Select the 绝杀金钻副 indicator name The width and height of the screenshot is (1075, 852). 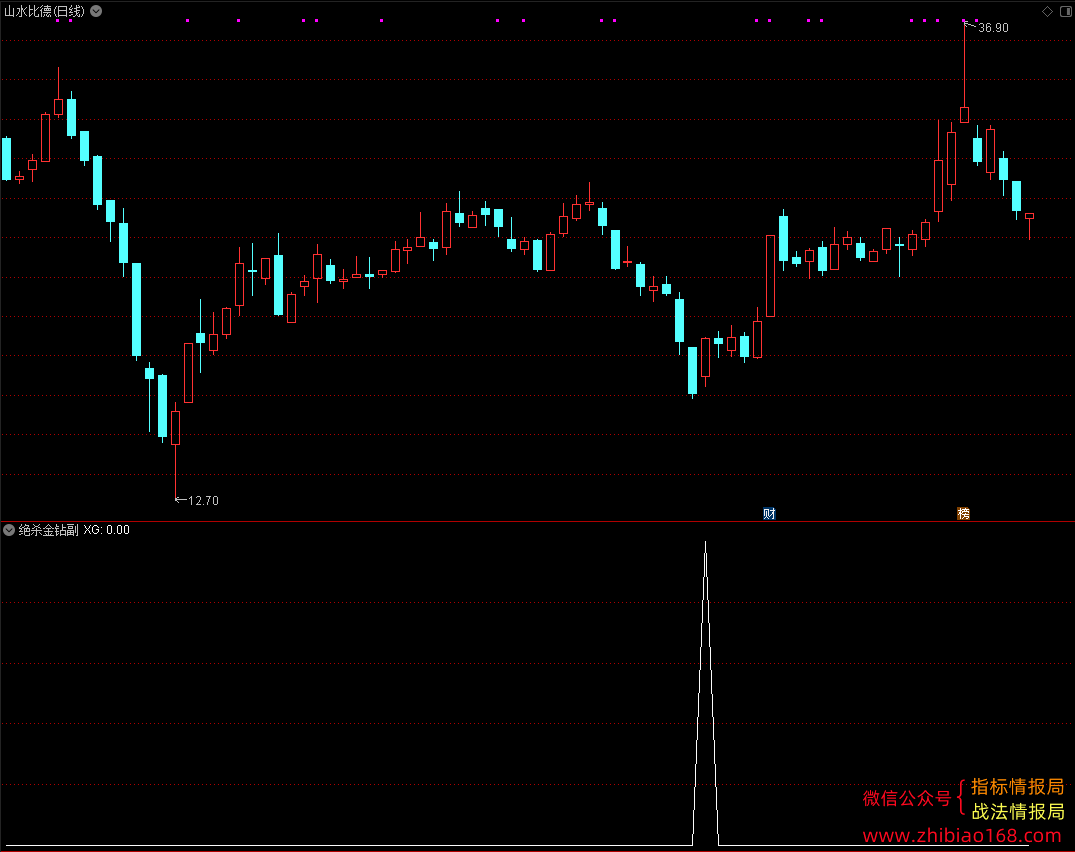pyautogui.click(x=49, y=530)
